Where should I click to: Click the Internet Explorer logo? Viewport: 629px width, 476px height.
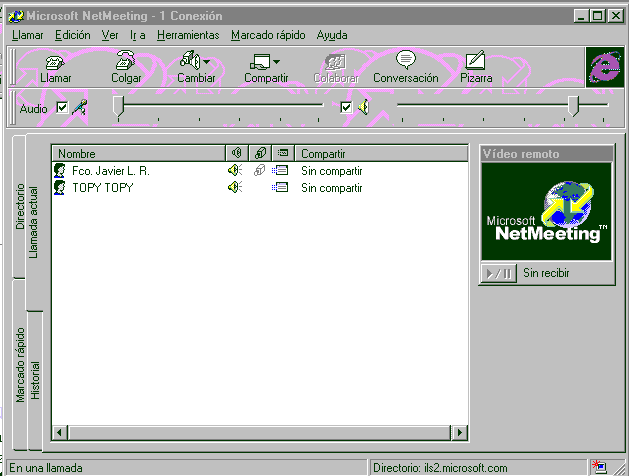click(x=605, y=67)
